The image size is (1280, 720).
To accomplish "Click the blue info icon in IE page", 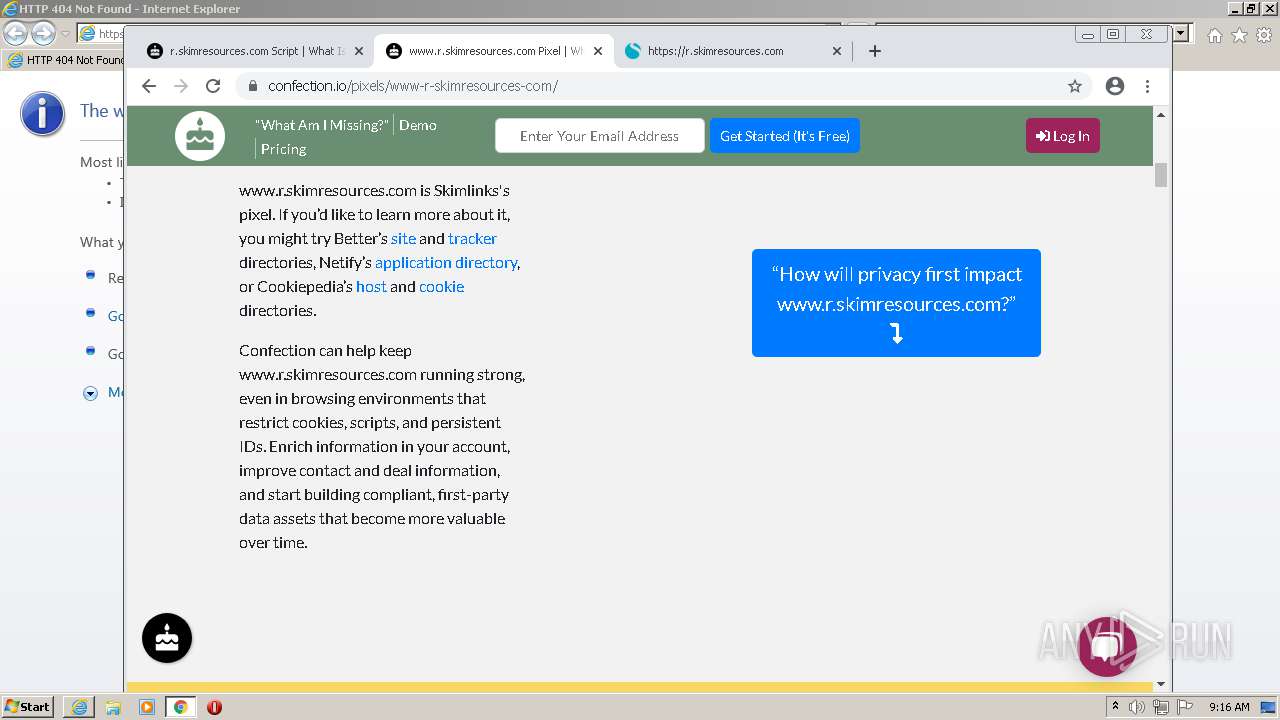I will [42, 114].
